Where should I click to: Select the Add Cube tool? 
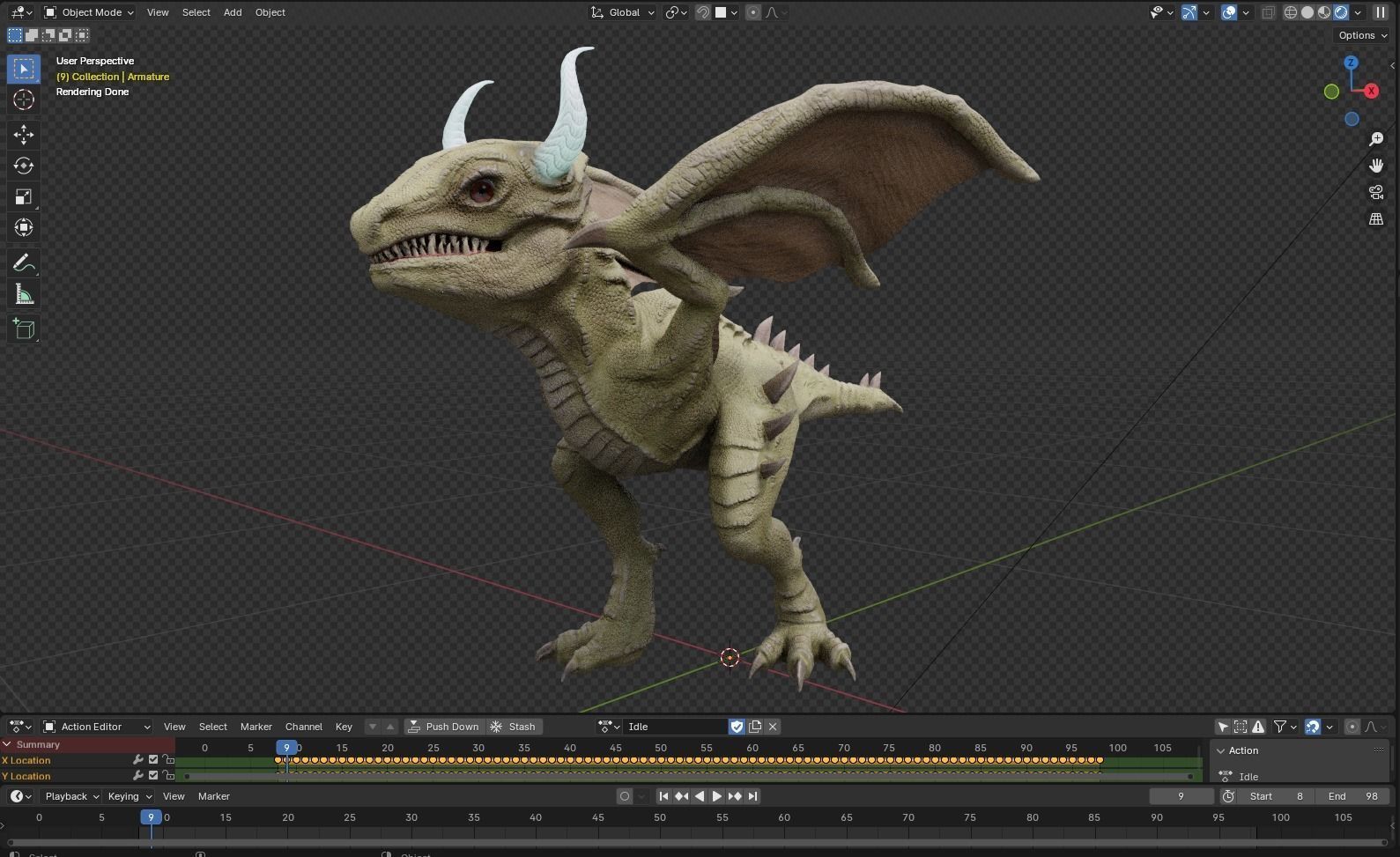pos(24,329)
